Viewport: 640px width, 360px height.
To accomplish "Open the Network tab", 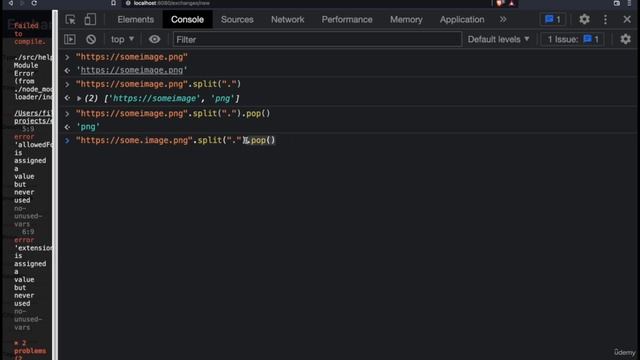I will [287, 20].
